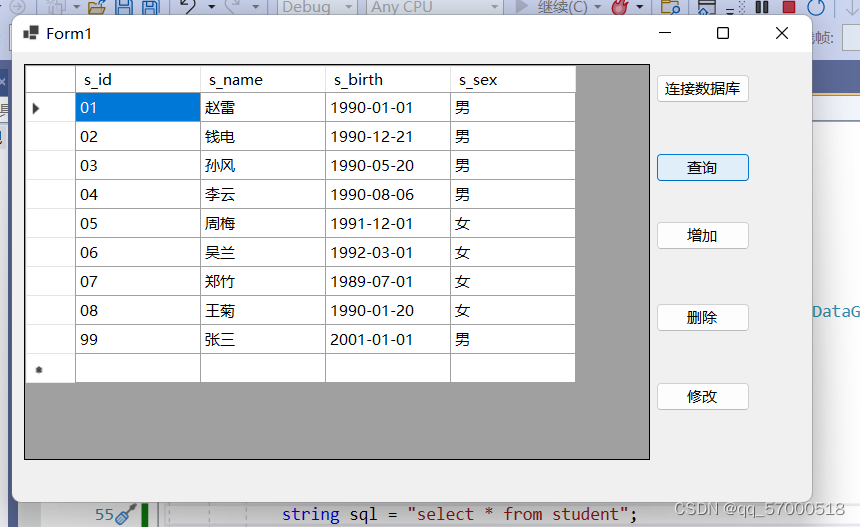Minimize the Form1 window
This screenshot has width=860, height=527.
click(665, 33)
